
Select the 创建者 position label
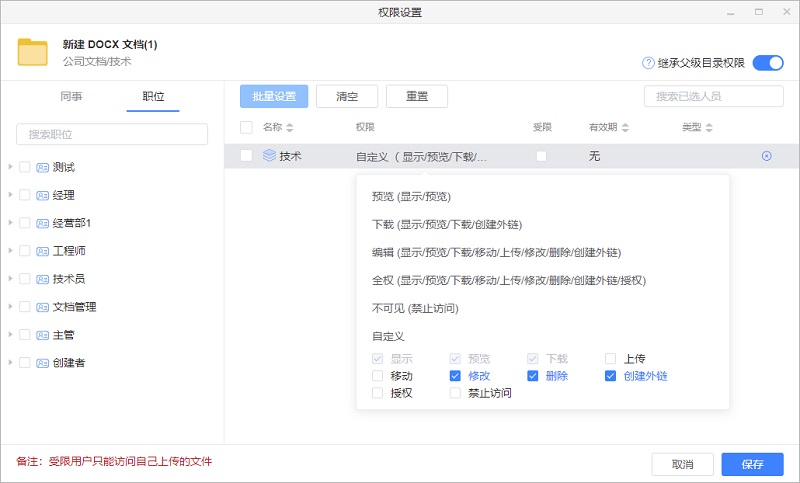[x=69, y=363]
